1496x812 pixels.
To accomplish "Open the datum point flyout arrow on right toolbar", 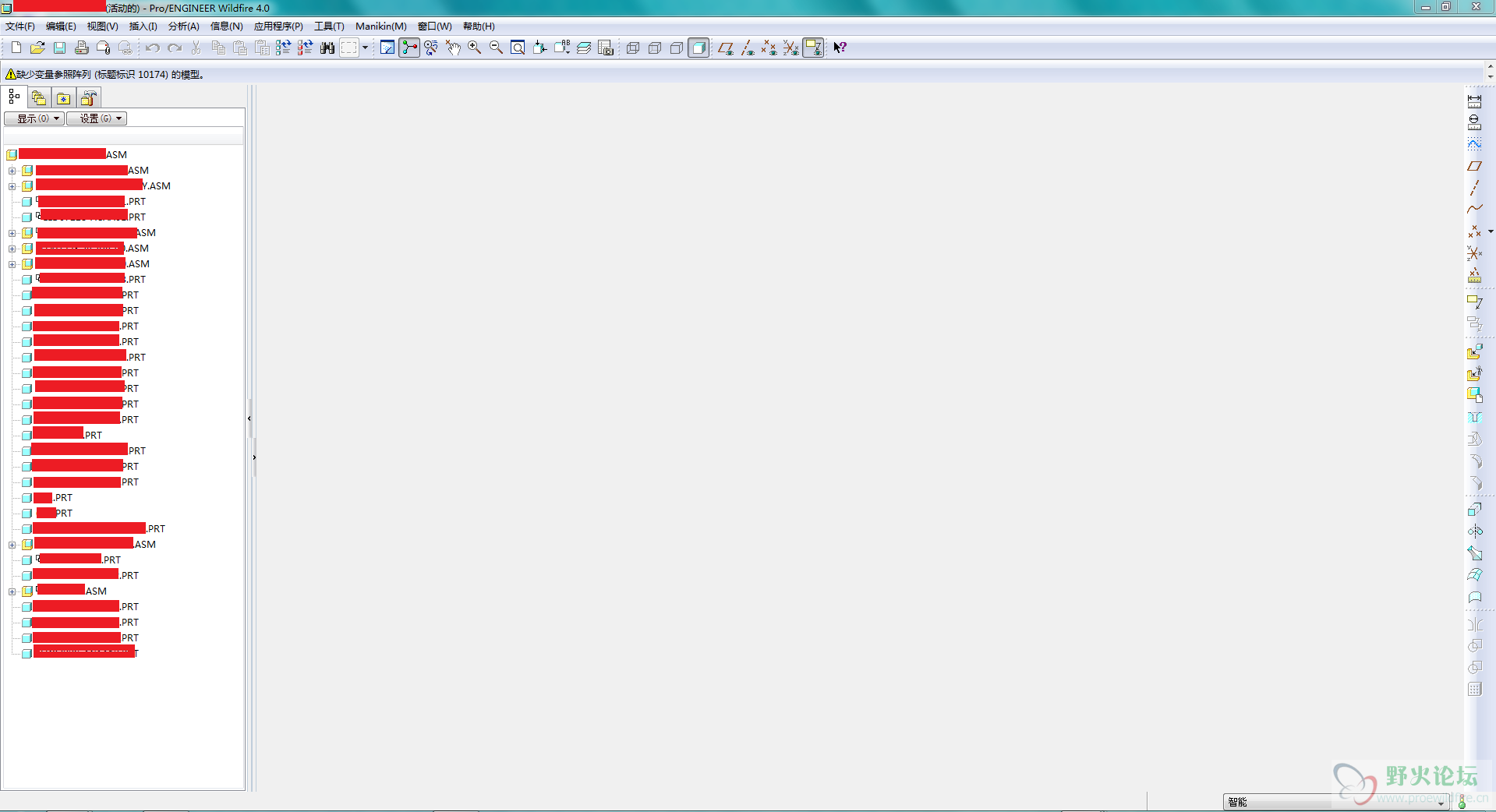I will (1491, 231).
